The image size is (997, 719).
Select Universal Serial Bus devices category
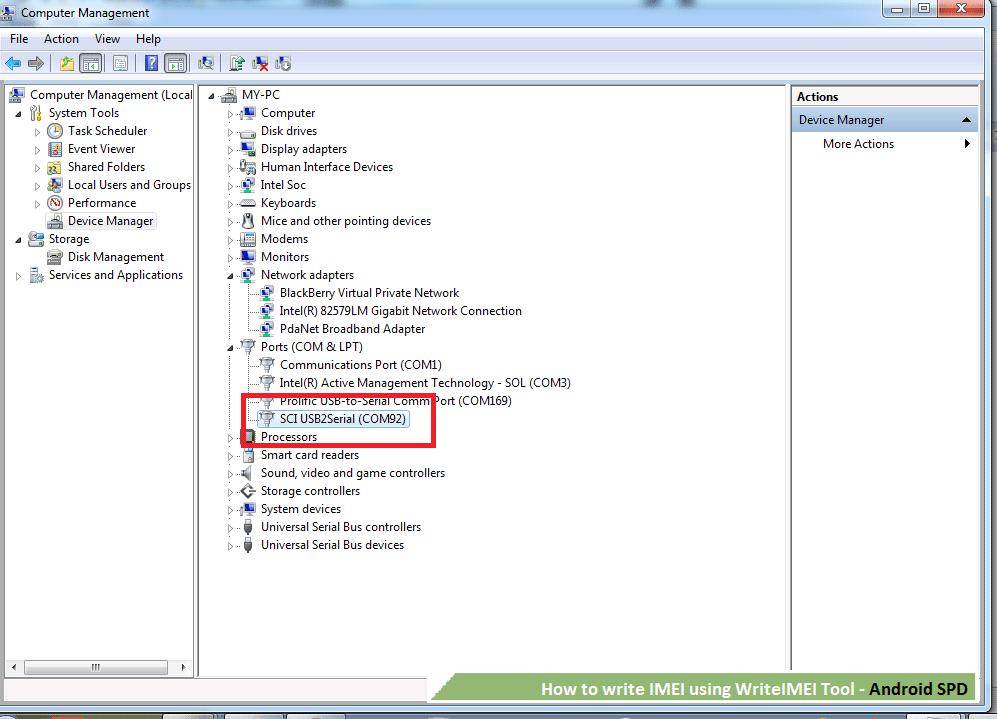(333, 545)
